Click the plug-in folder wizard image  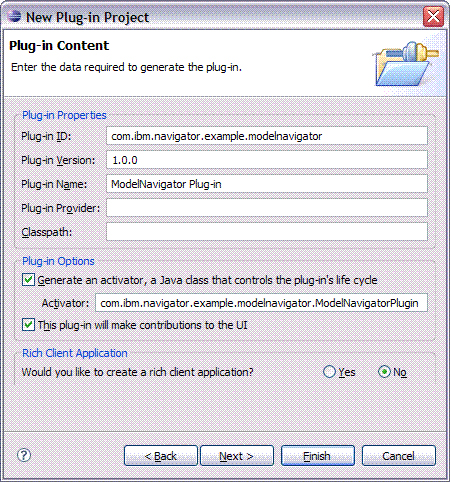click(406, 64)
